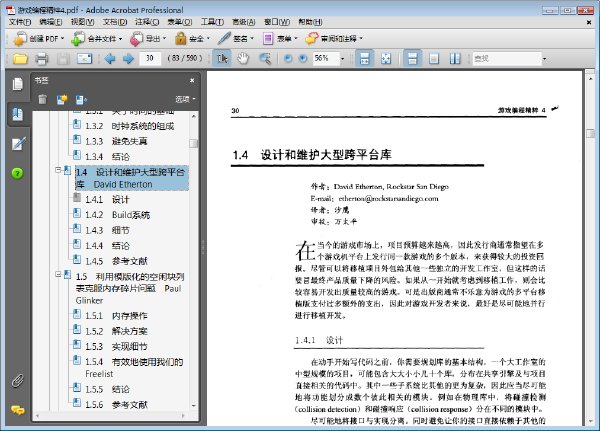Click the expand current bookmark icon
Image resolution: width=600 pixels, height=431 pixels.
(81, 100)
